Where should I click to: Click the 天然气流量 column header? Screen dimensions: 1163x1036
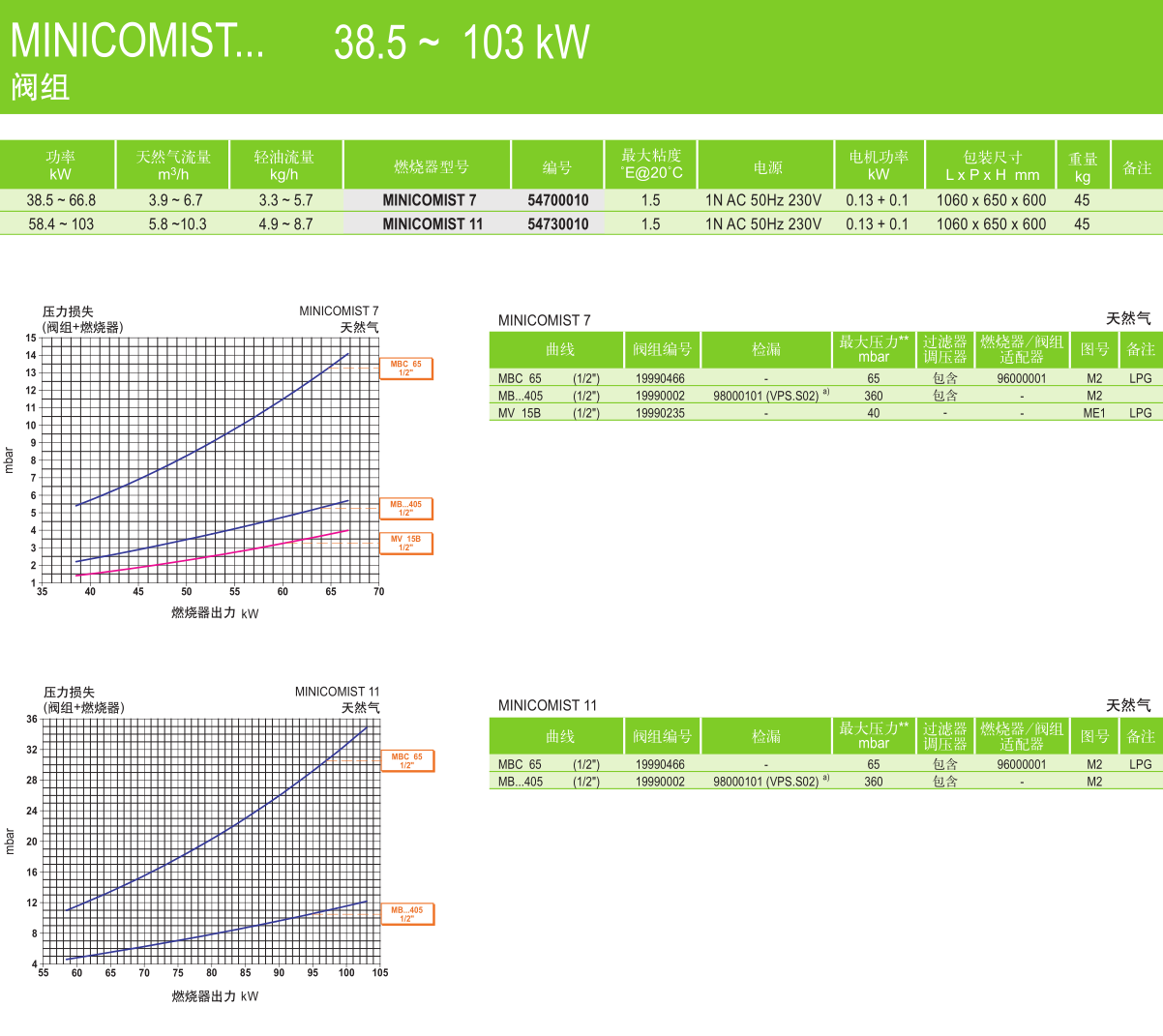[172, 165]
